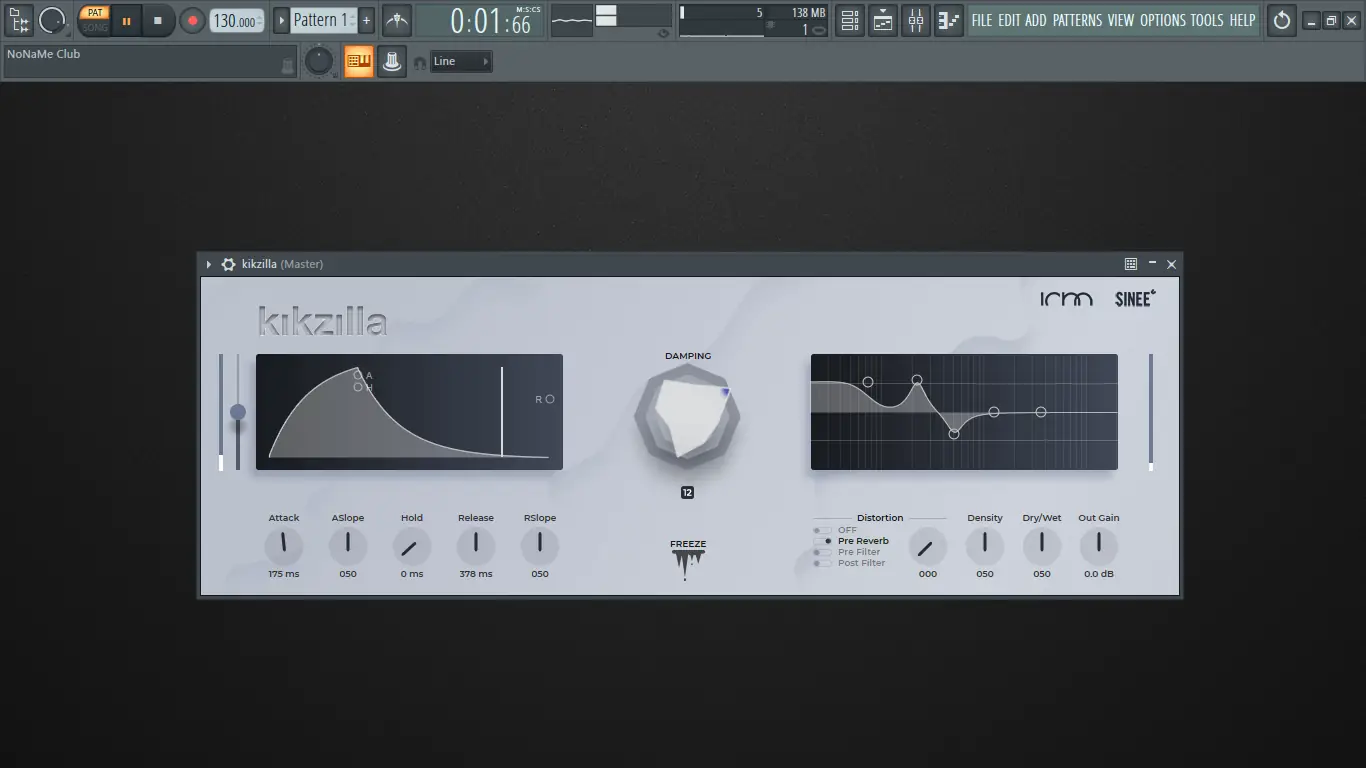The image size is (1366, 768).
Task: Click the main volume knob under transport
Action: coord(319,62)
